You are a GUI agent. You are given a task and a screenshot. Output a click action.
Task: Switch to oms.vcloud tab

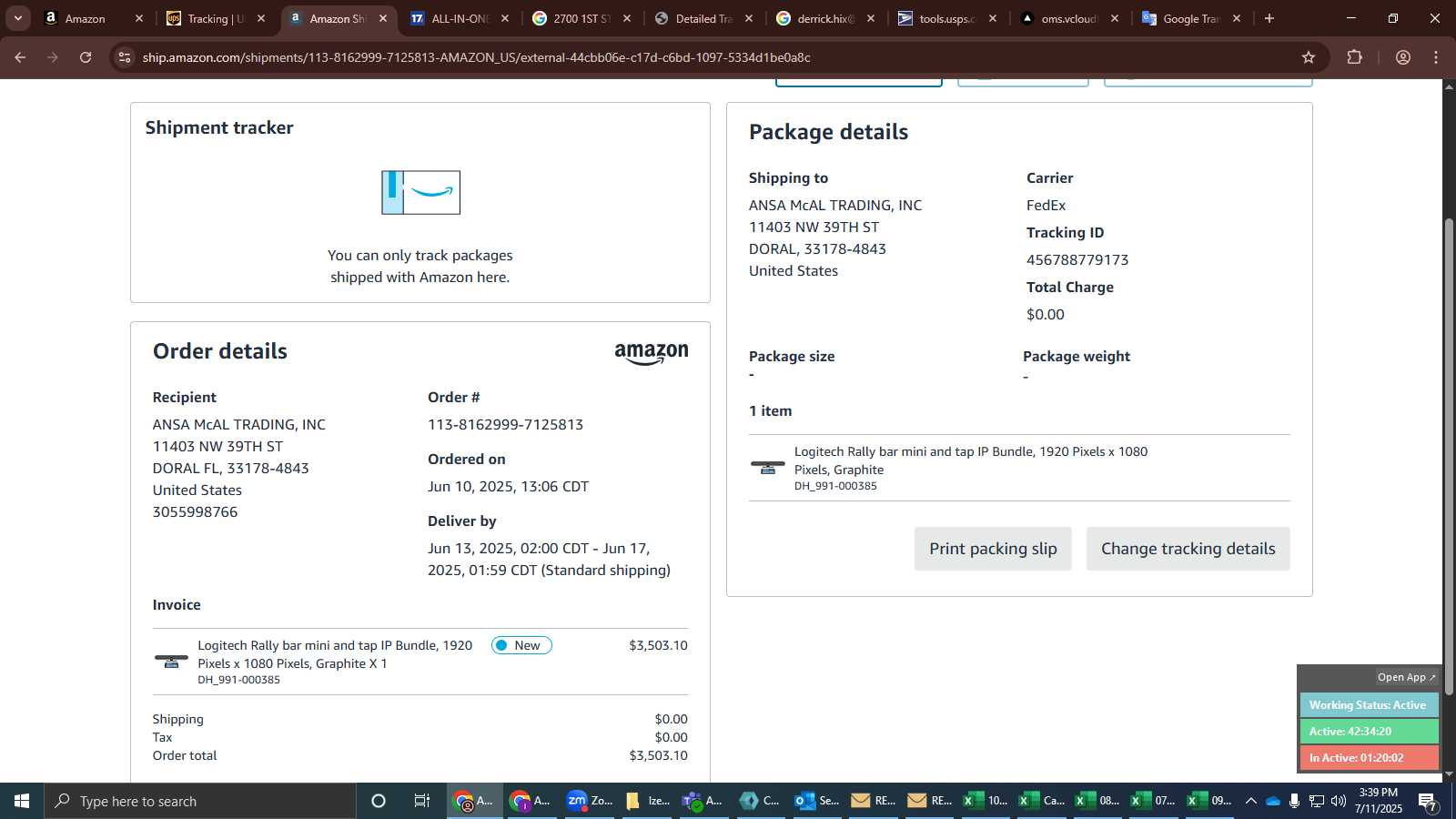point(1068,18)
